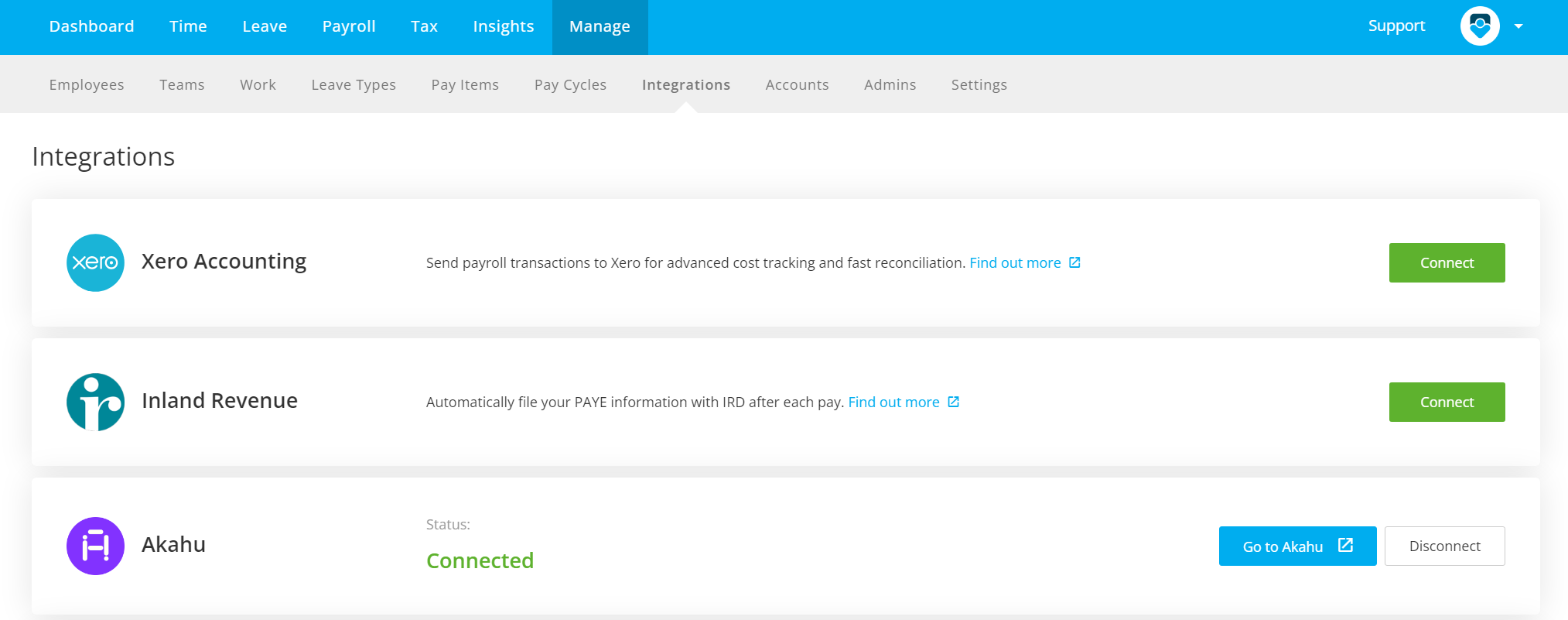Click the user profile avatar icon

tap(1480, 26)
